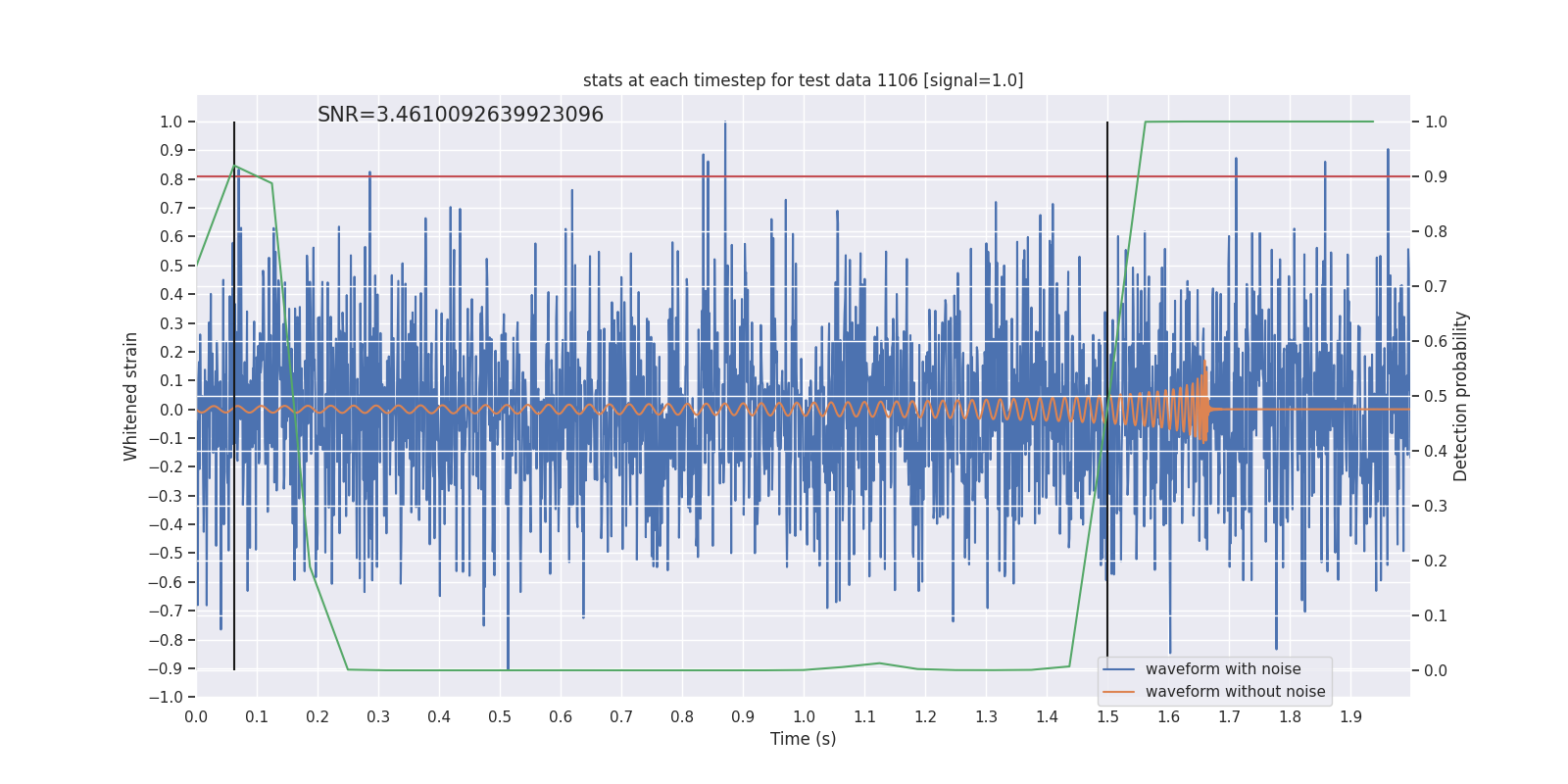Viewport: 1568px width, 784px height.
Task: Click the x-axis tick label 0.5
Action: click(x=500, y=716)
